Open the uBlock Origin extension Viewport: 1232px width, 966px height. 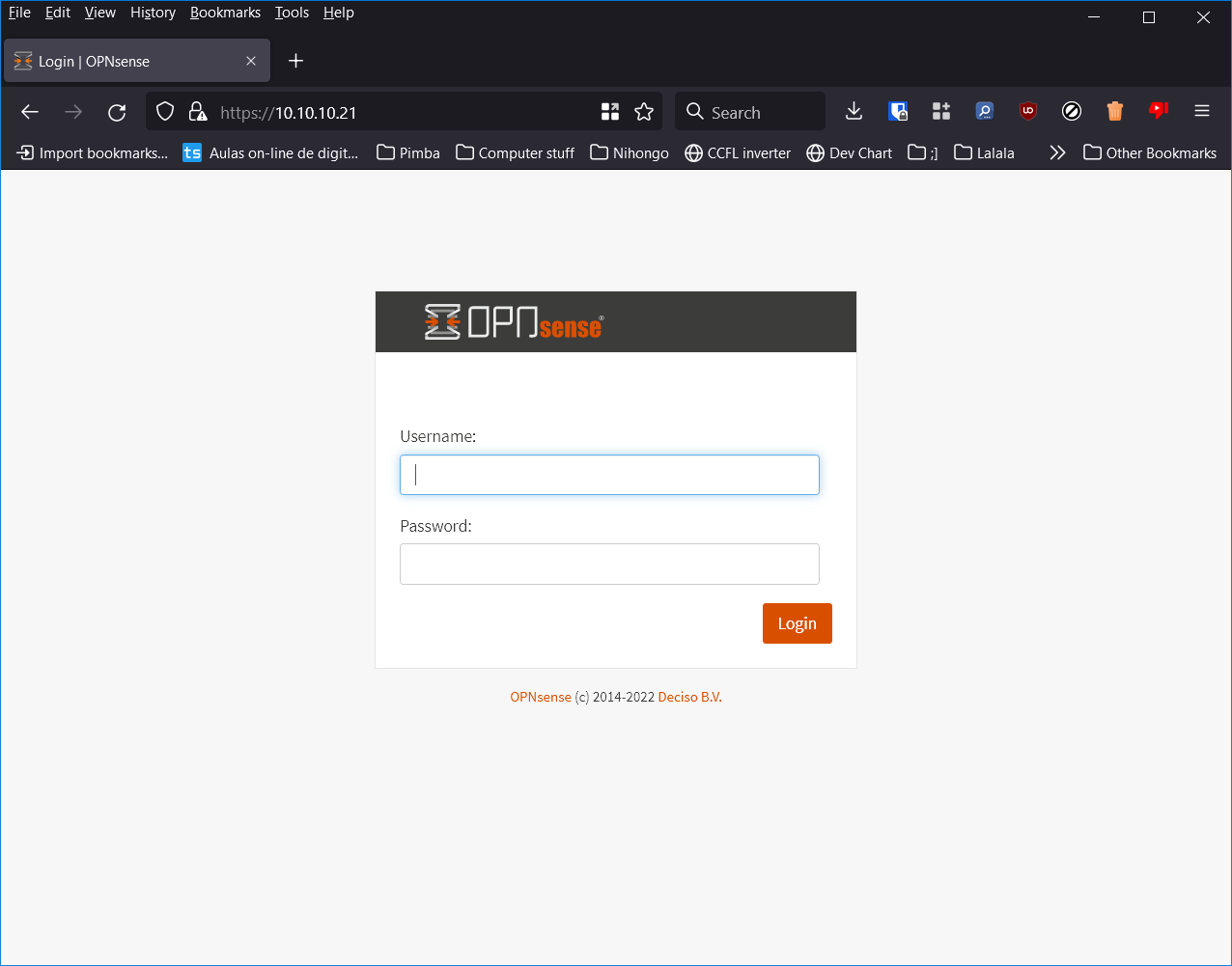click(x=1027, y=111)
